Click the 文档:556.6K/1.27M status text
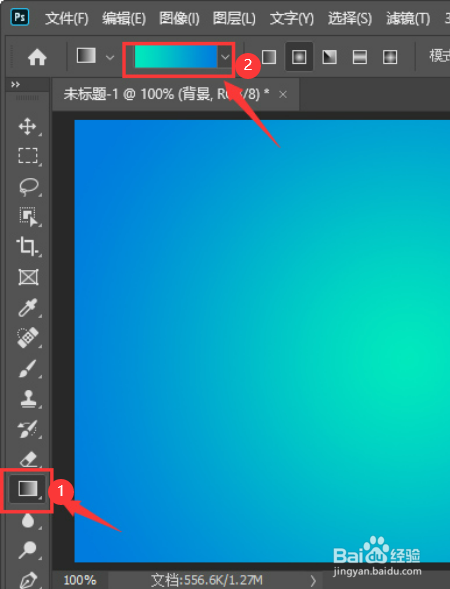 coord(207,580)
